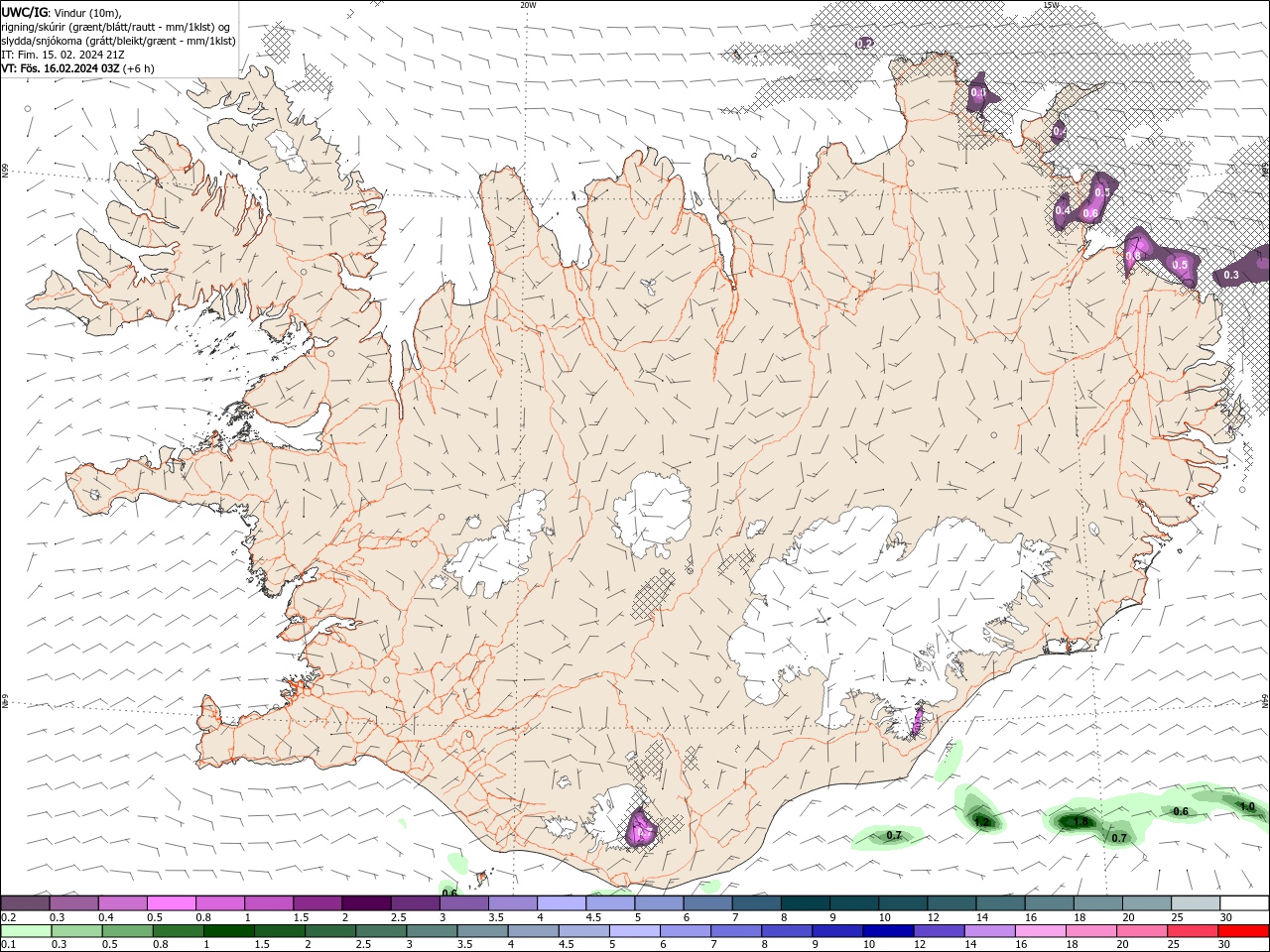Click the 'slydda/snjókoma (grátt/bleikt/grænt - mm/1klst)' line
The image size is (1270, 952).
[x=119, y=41]
